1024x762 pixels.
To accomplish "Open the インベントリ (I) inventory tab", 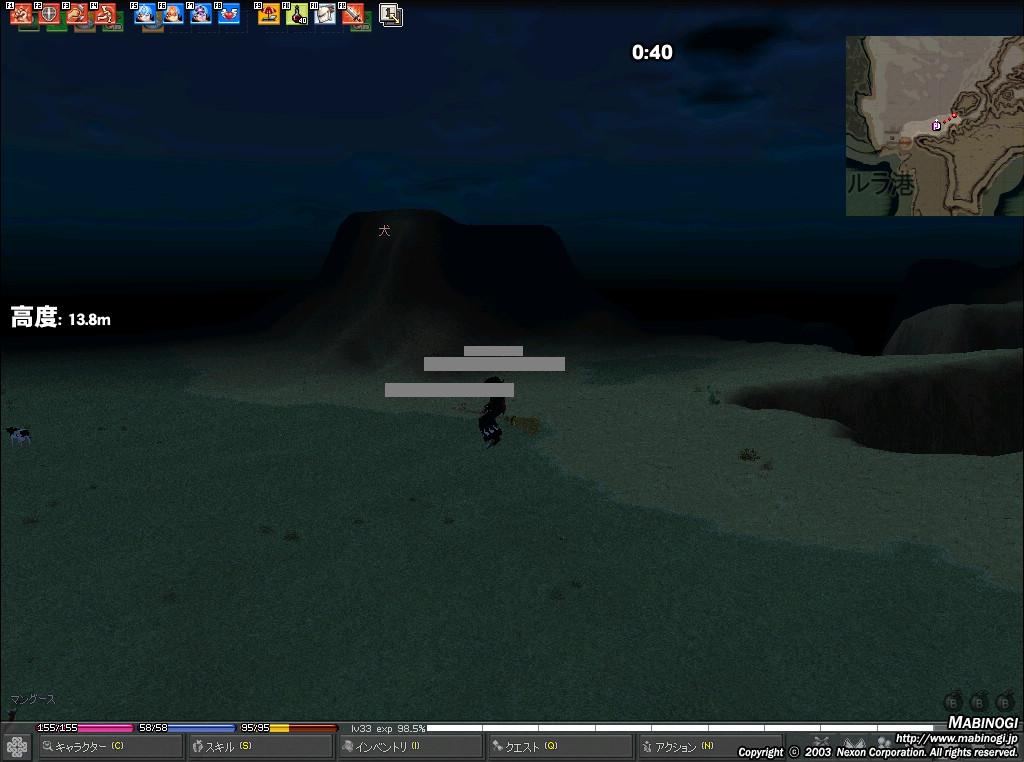I will (x=410, y=747).
